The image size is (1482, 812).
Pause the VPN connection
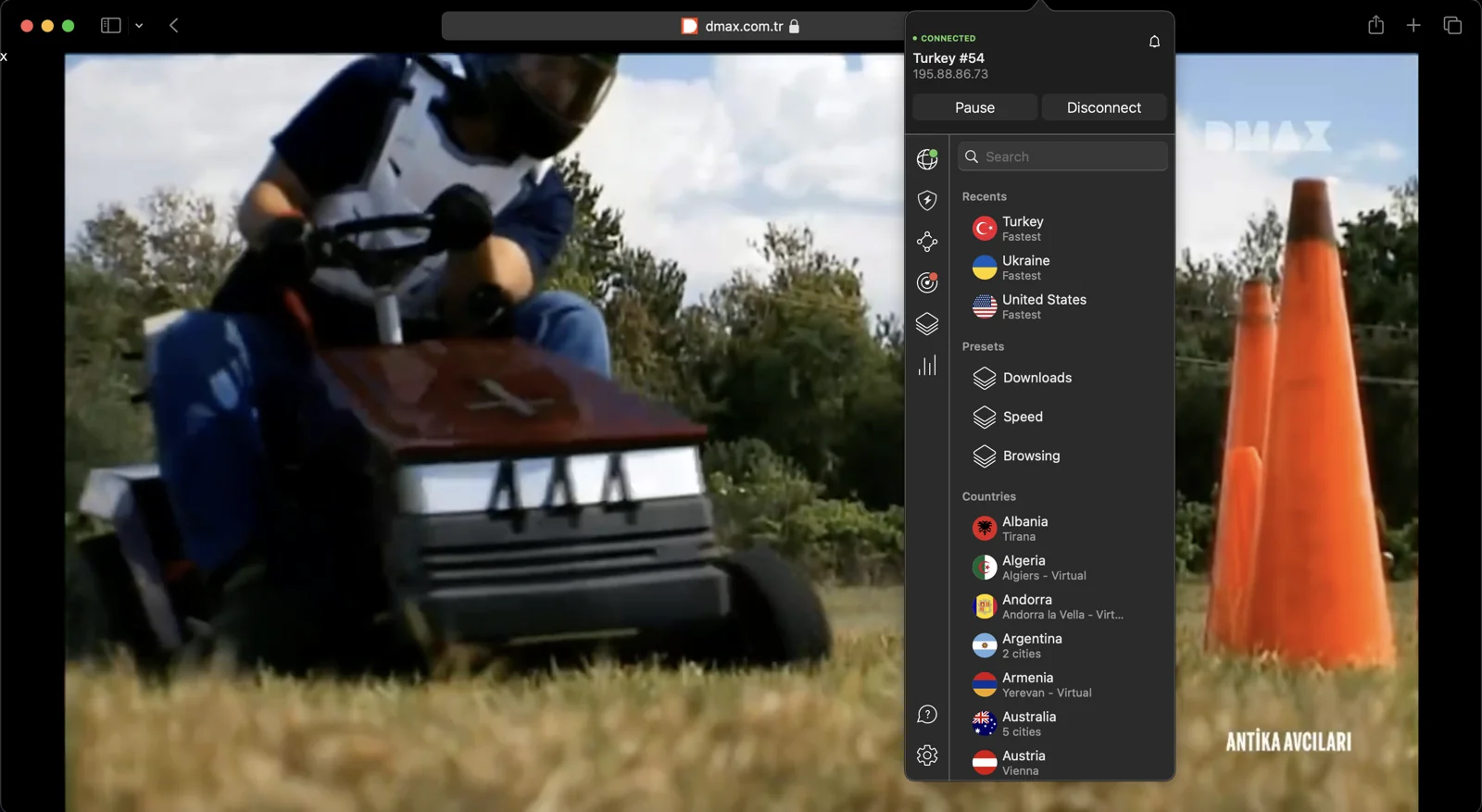974,107
